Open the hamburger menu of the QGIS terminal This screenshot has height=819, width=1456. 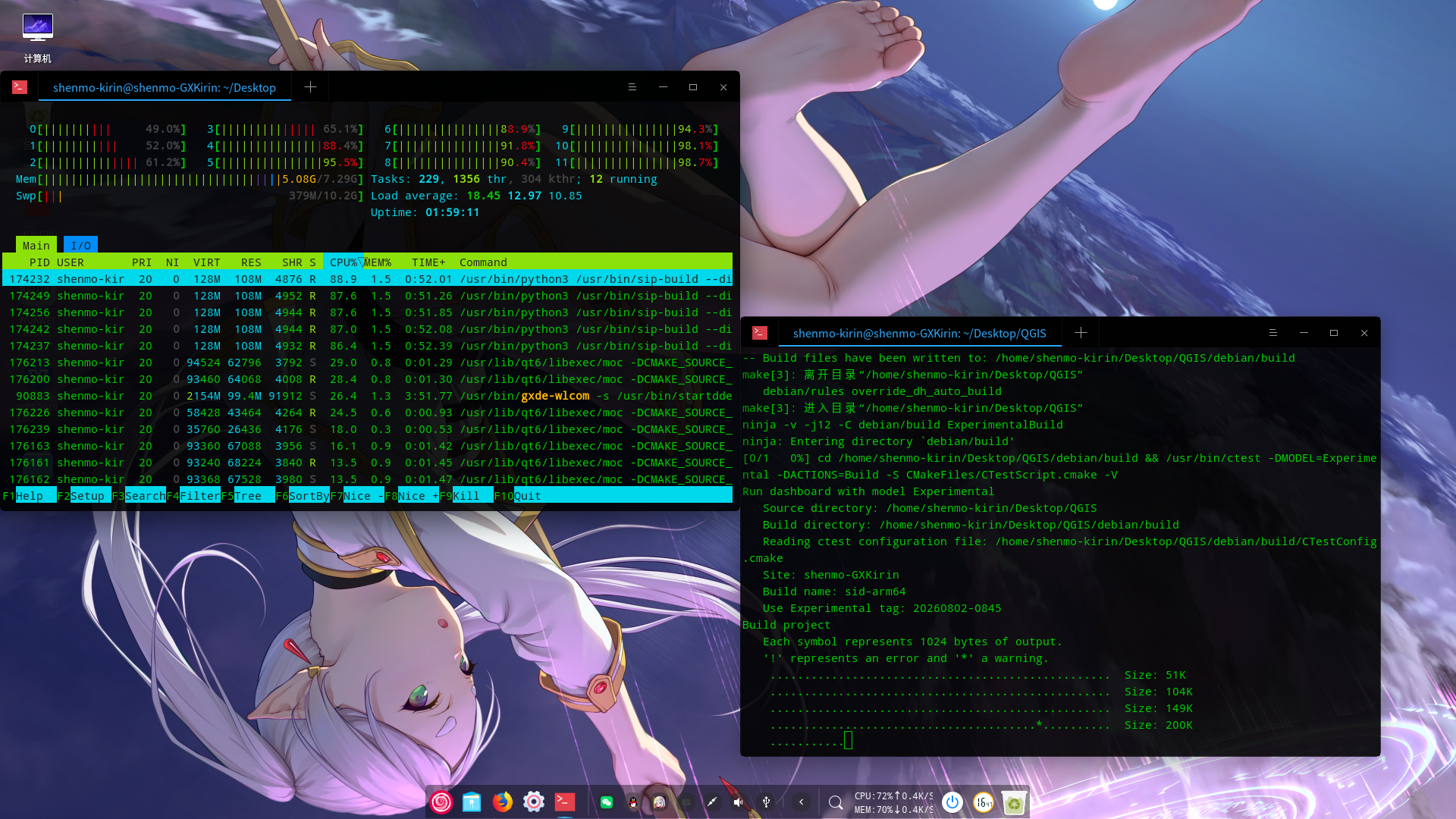pyautogui.click(x=1273, y=333)
